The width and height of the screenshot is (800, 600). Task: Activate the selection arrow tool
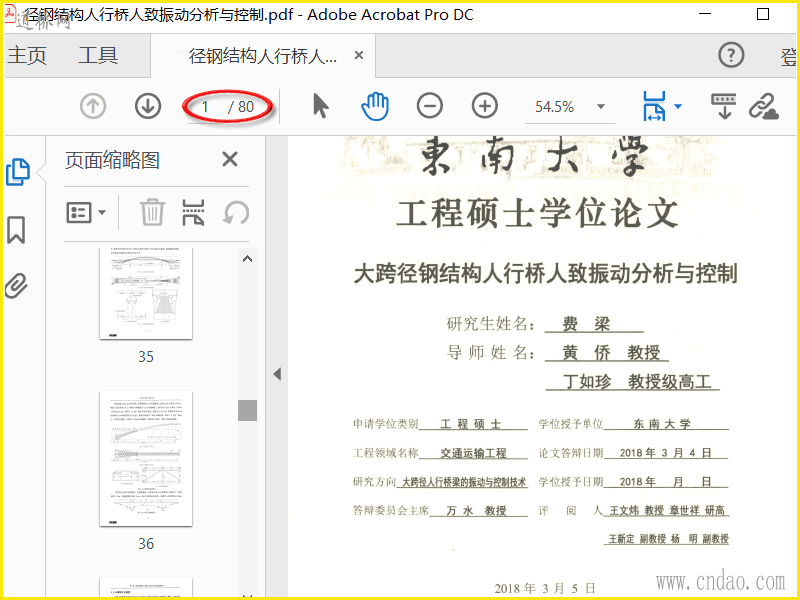320,106
